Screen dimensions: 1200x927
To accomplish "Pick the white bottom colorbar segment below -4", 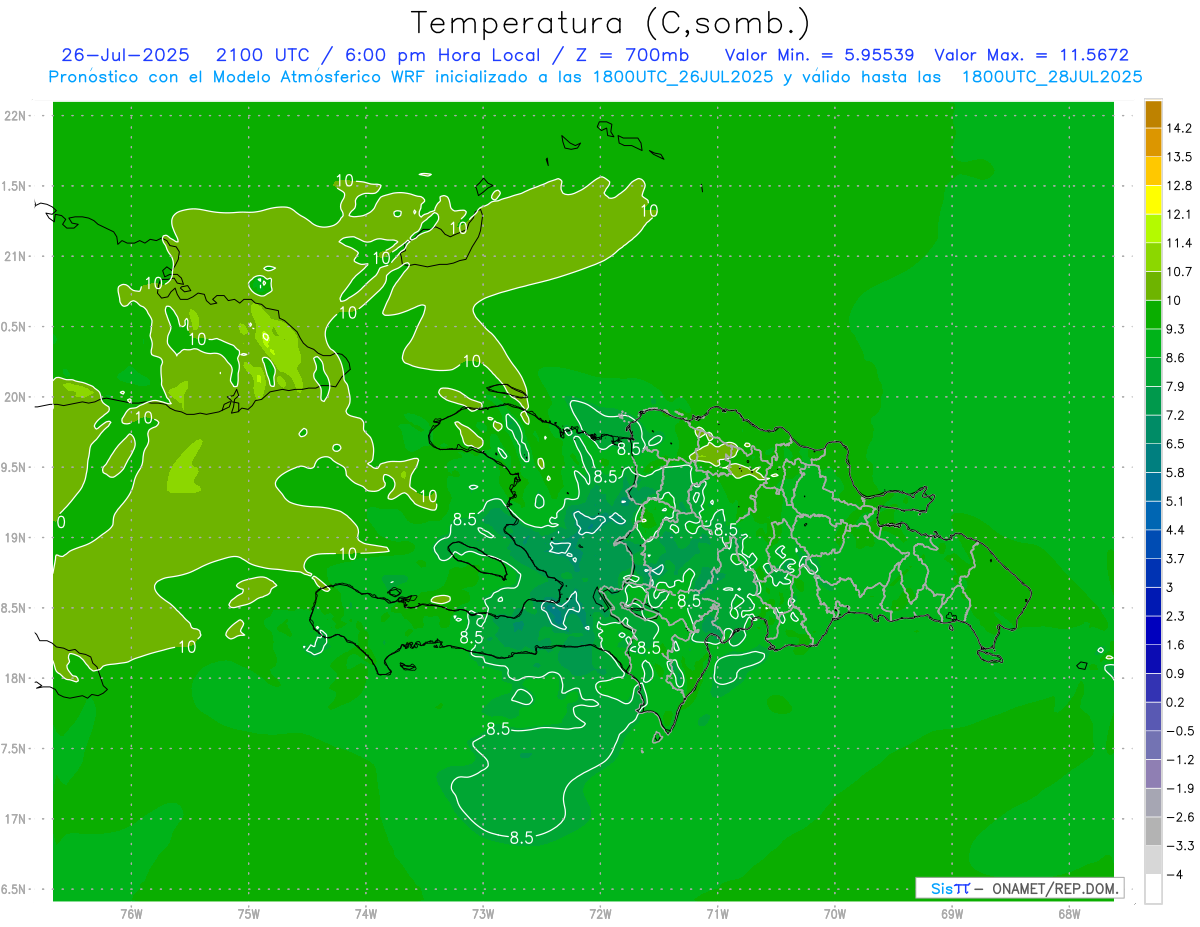I will tap(1153, 889).
